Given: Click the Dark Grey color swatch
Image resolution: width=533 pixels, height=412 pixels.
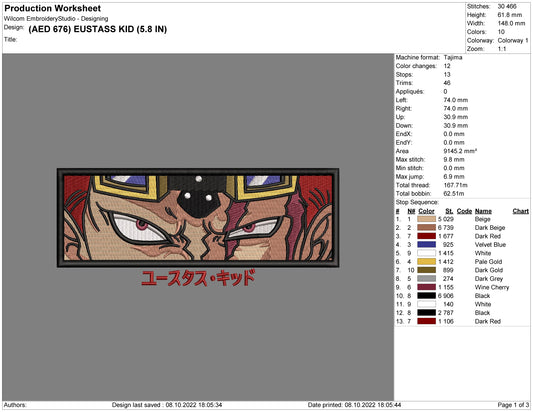Looking at the screenshot, I should click(x=426, y=279).
